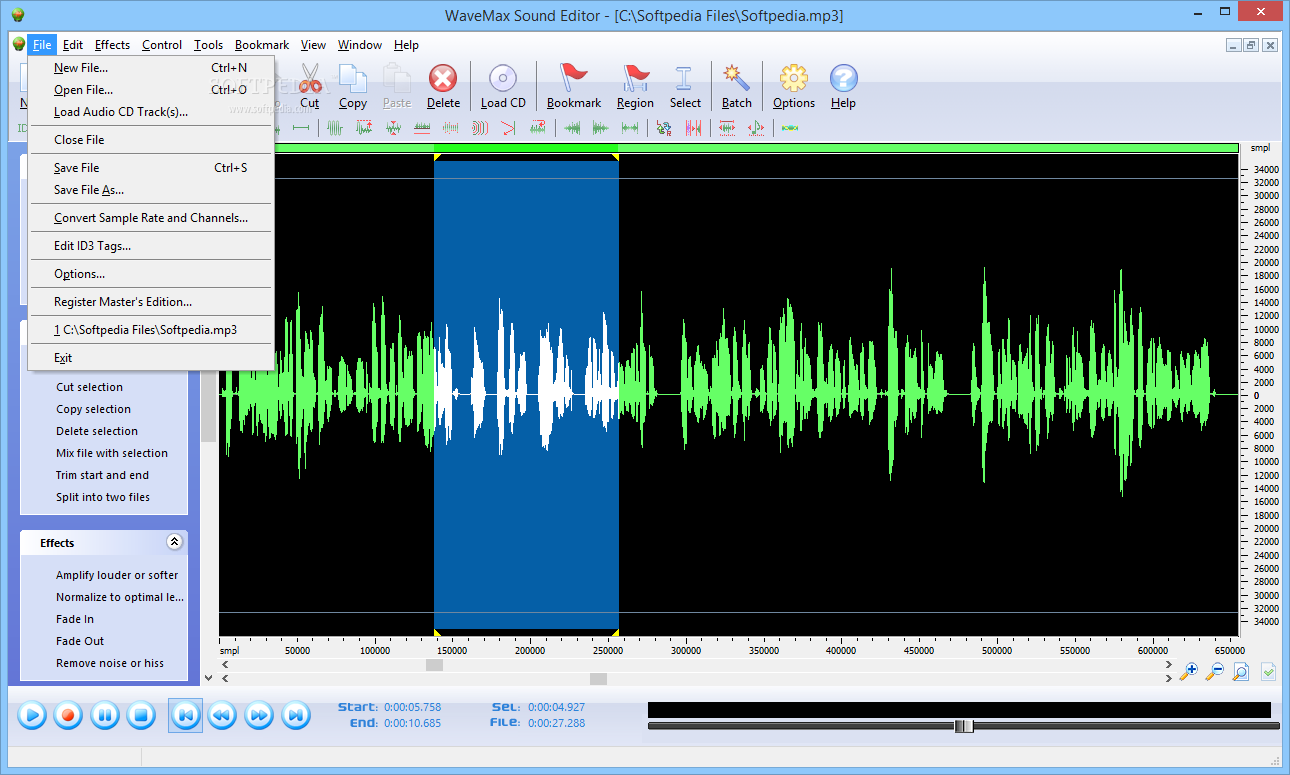Click Amplify louder or softer link
Screen dimensions: 1290x775
coord(117,575)
